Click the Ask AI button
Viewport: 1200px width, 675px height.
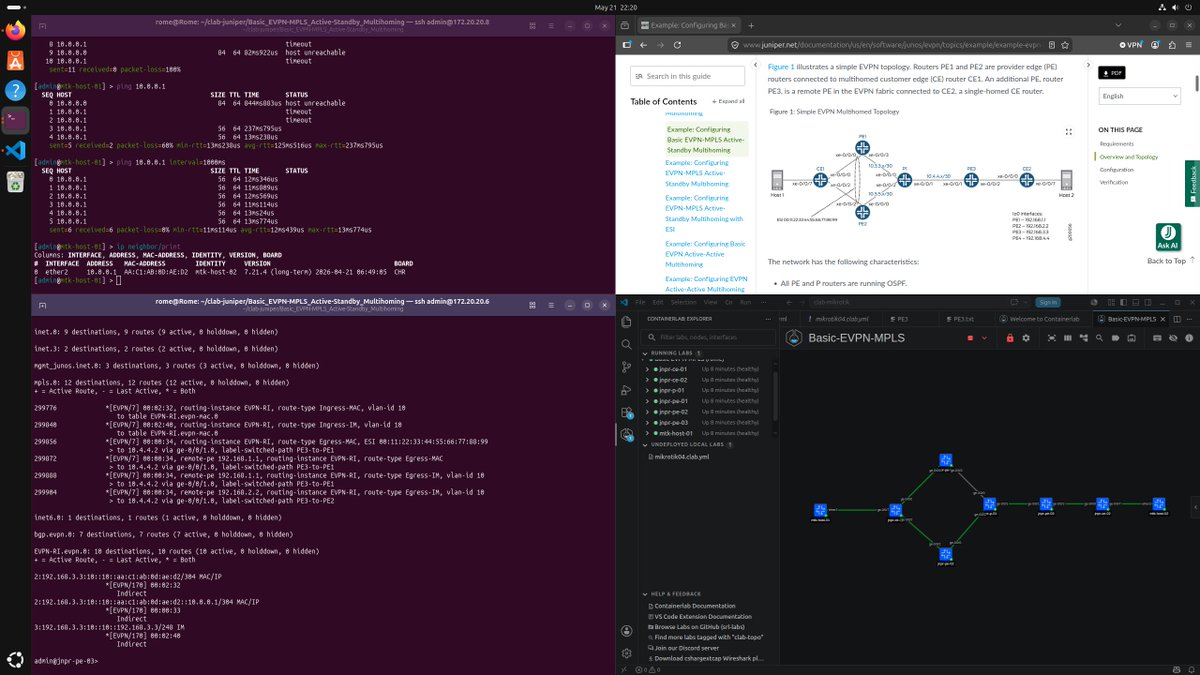[1167, 236]
